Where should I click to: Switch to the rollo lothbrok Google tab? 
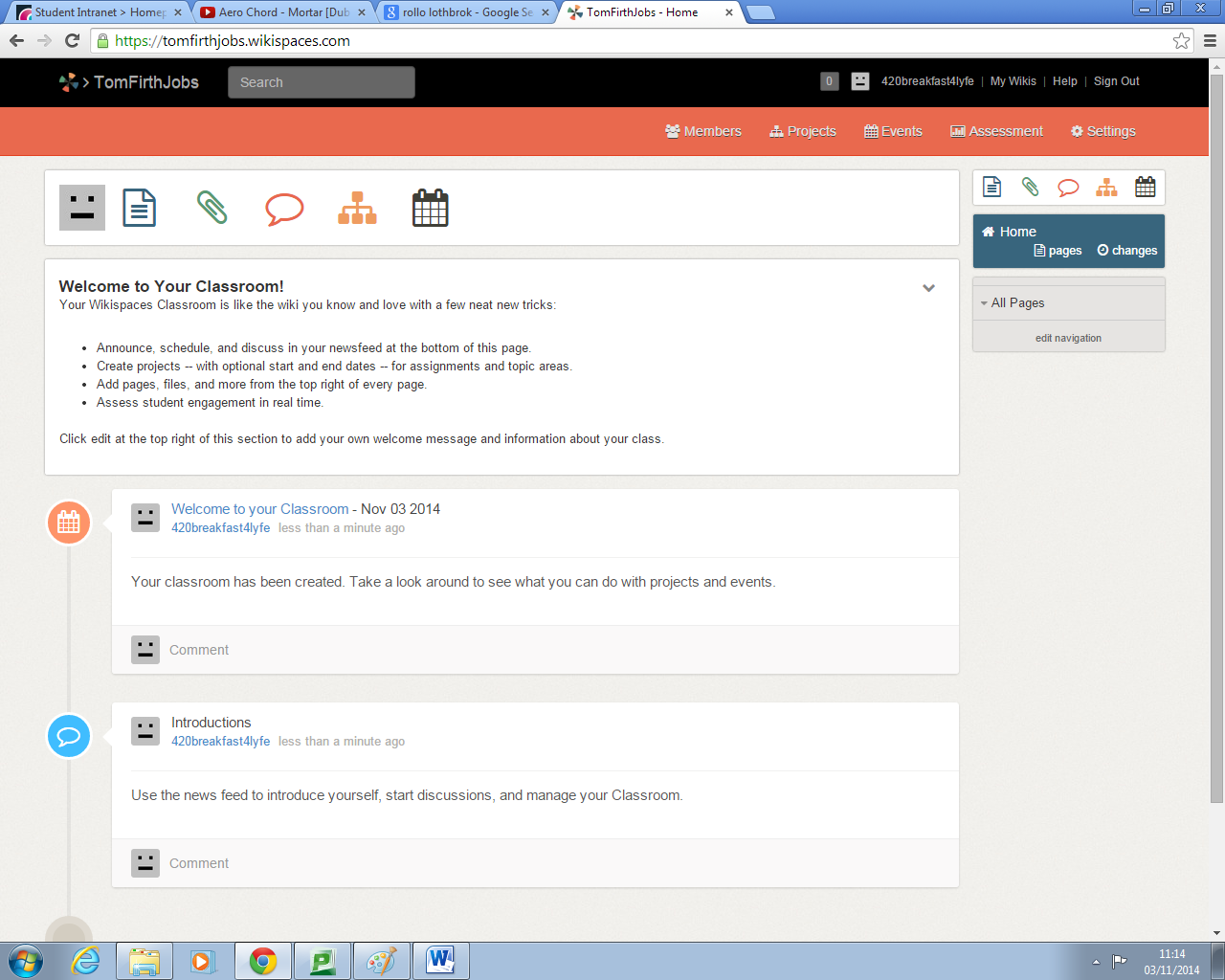click(x=467, y=12)
